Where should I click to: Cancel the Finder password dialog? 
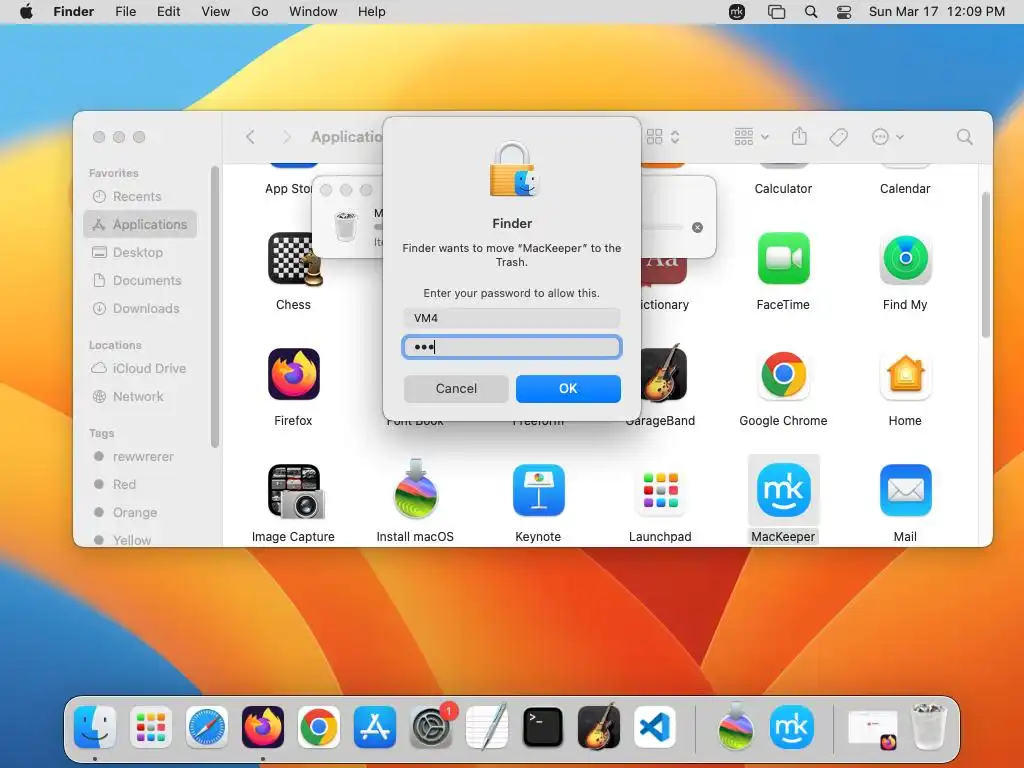point(456,389)
